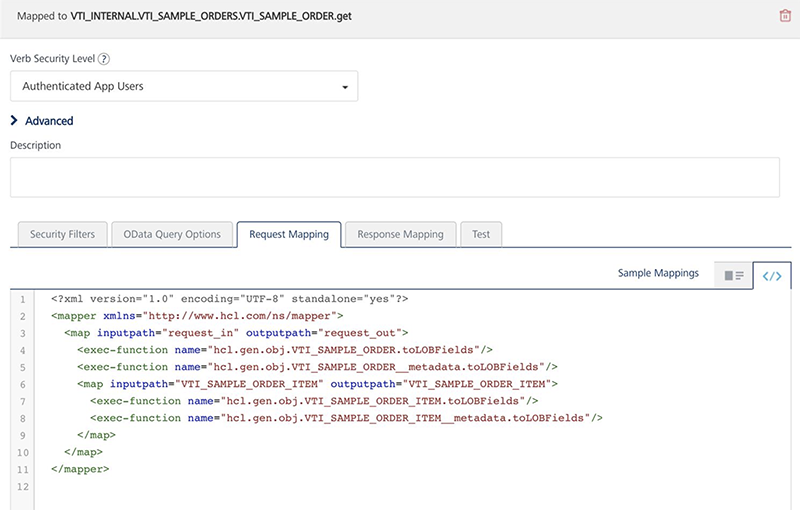Click the mapped operation name in header
This screenshot has height=510, width=800.
click(211, 17)
